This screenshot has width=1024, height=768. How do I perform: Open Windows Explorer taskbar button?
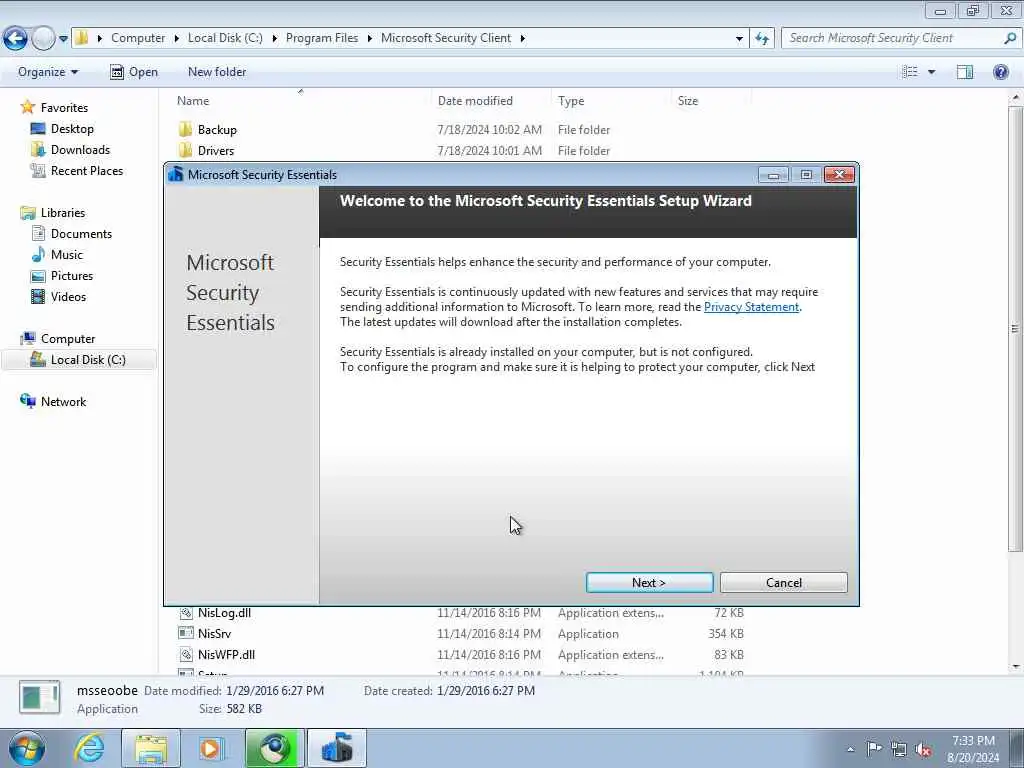tap(151, 748)
